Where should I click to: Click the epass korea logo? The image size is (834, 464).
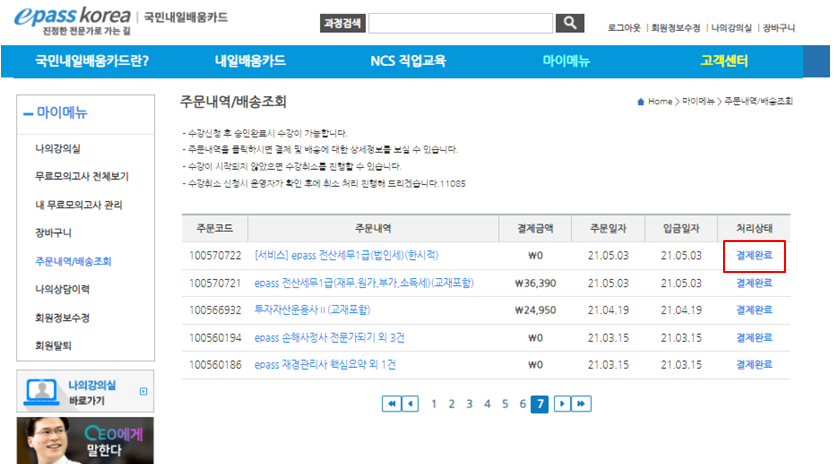(72, 20)
